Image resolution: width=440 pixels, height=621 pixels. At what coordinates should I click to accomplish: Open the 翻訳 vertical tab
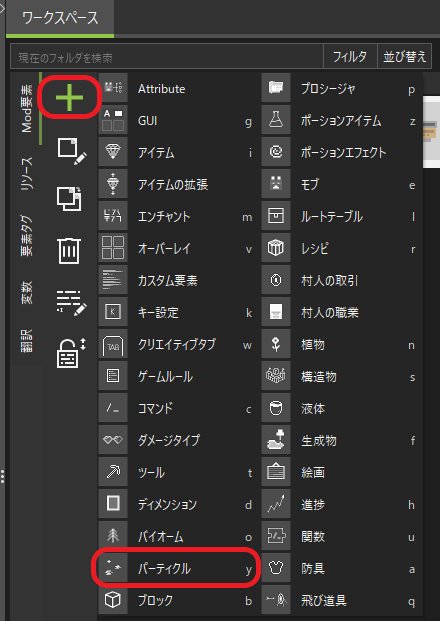(27, 341)
